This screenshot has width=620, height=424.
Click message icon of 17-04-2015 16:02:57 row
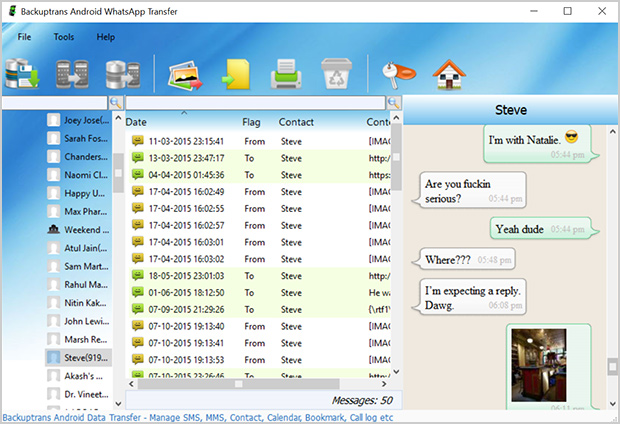point(138,225)
